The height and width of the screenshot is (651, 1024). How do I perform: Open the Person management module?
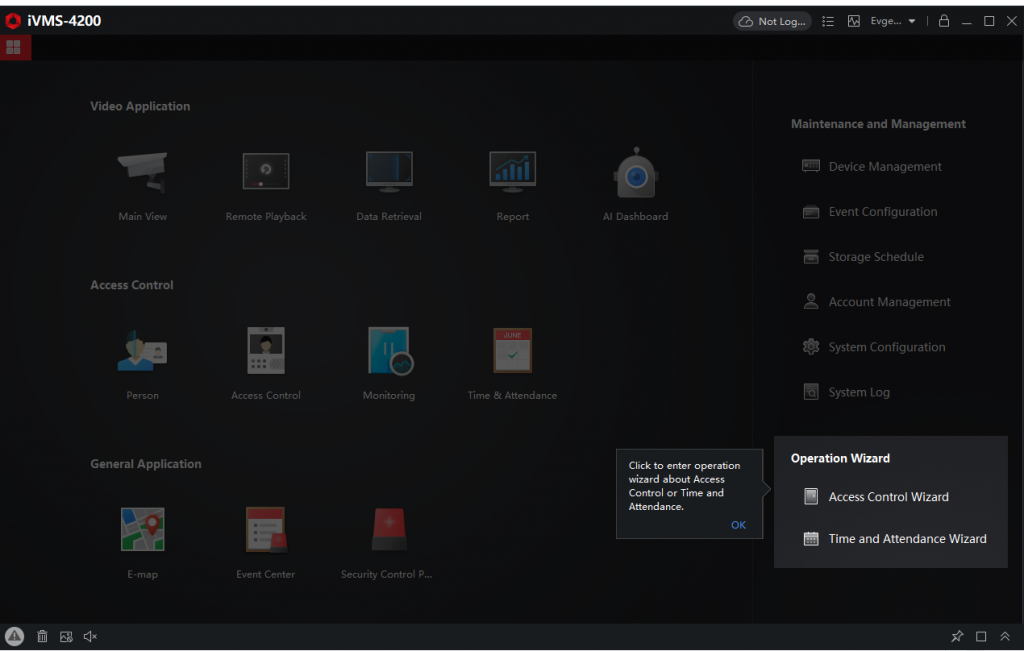(142, 352)
